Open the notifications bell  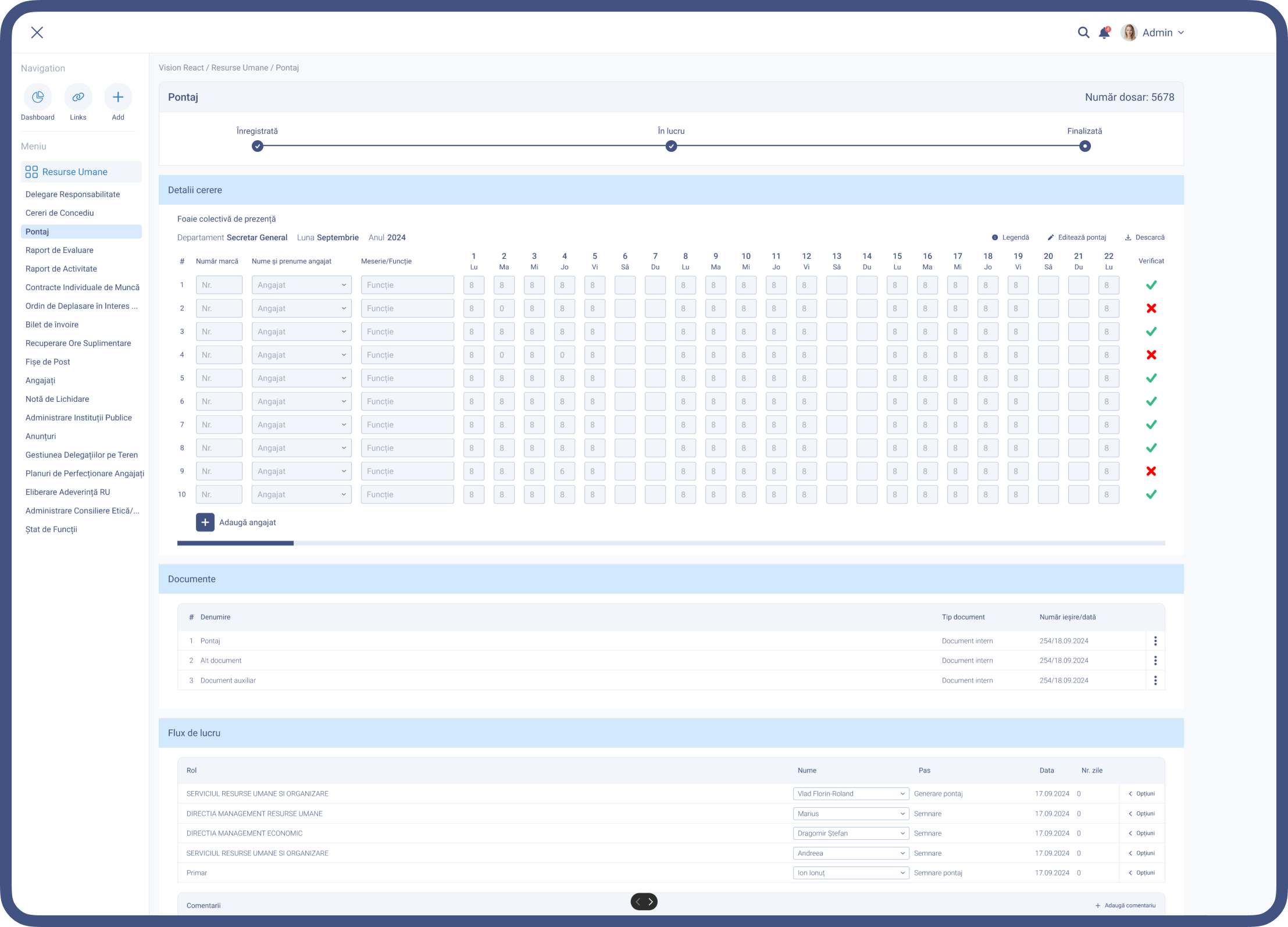click(x=1104, y=33)
